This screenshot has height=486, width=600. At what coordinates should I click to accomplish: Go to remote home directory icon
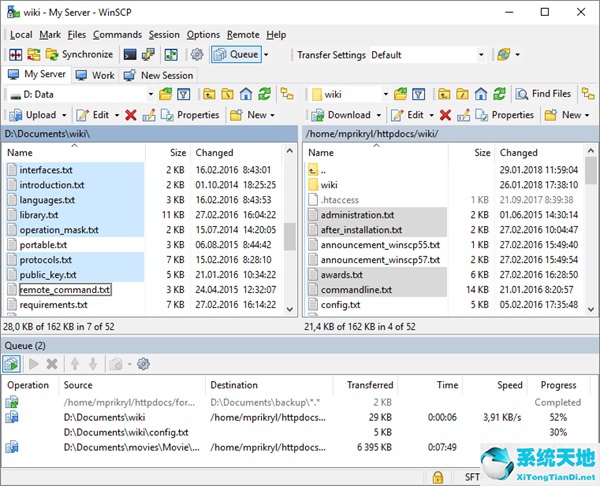click(481, 94)
